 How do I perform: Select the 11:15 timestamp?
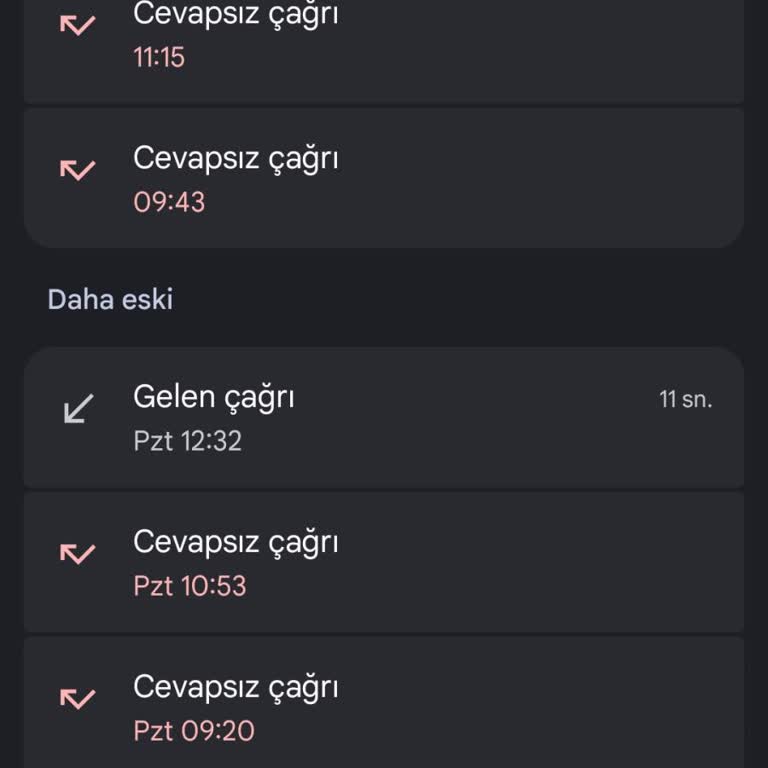pyautogui.click(x=159, y=57)
